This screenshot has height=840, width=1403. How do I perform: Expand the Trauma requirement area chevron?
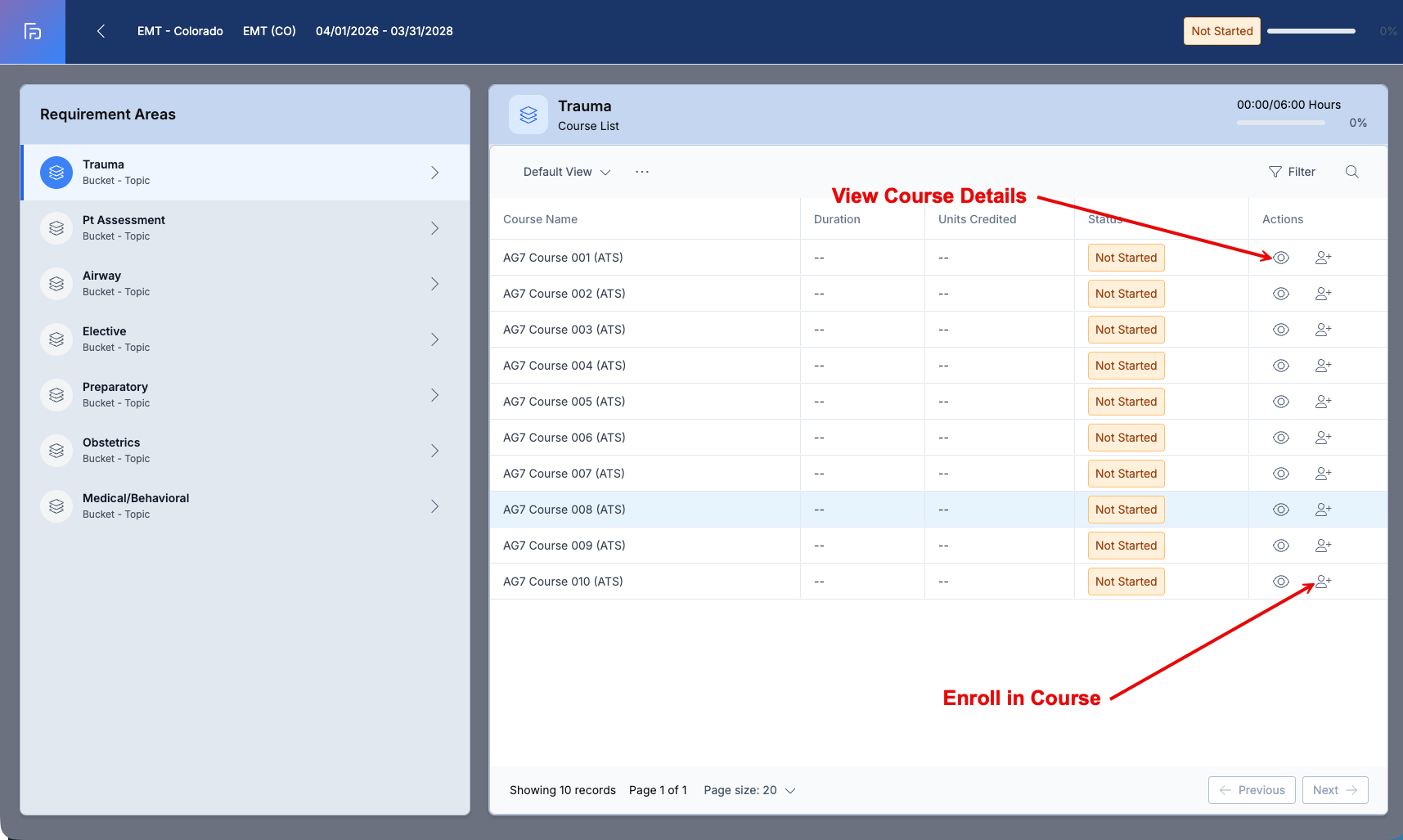point(434,173)
